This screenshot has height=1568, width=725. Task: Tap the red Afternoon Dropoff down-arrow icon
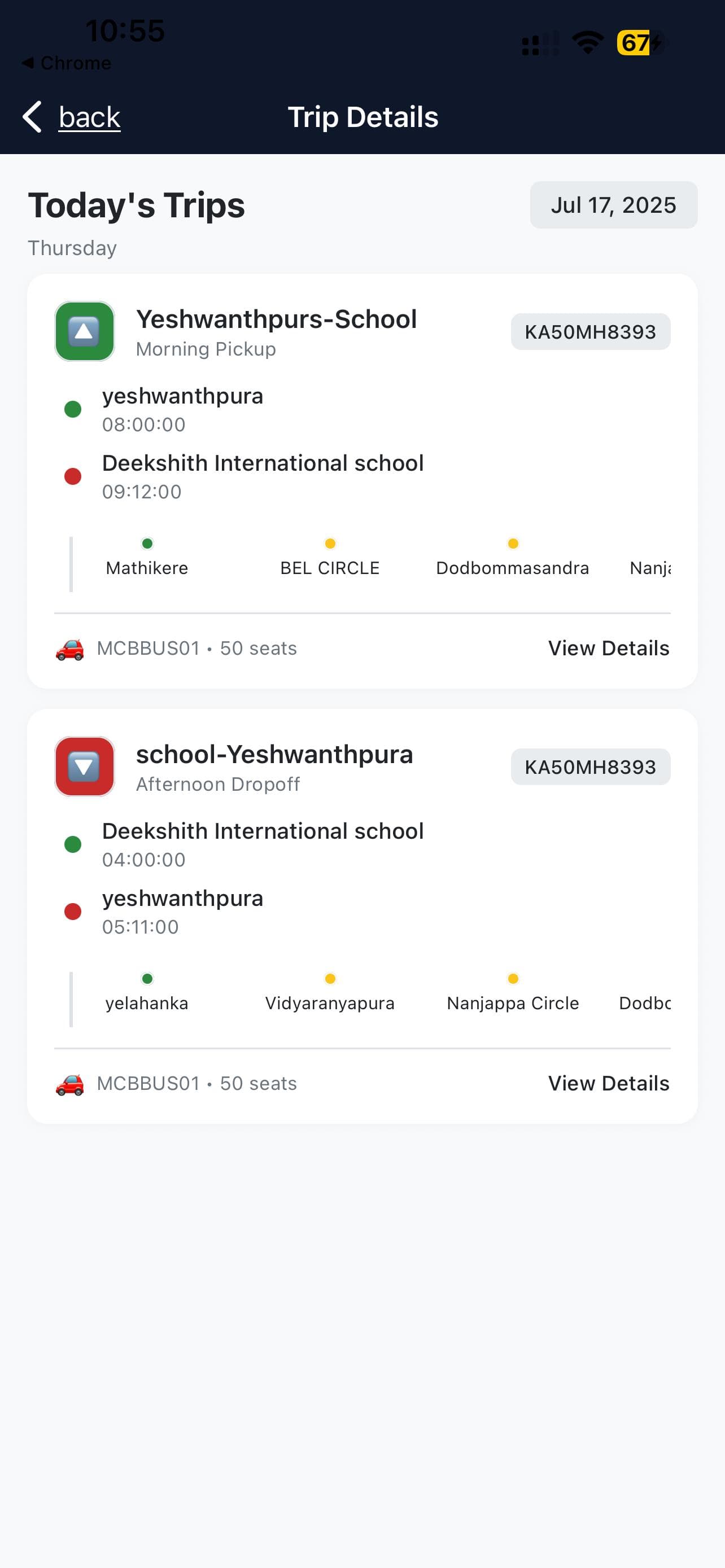coord(85,767)
